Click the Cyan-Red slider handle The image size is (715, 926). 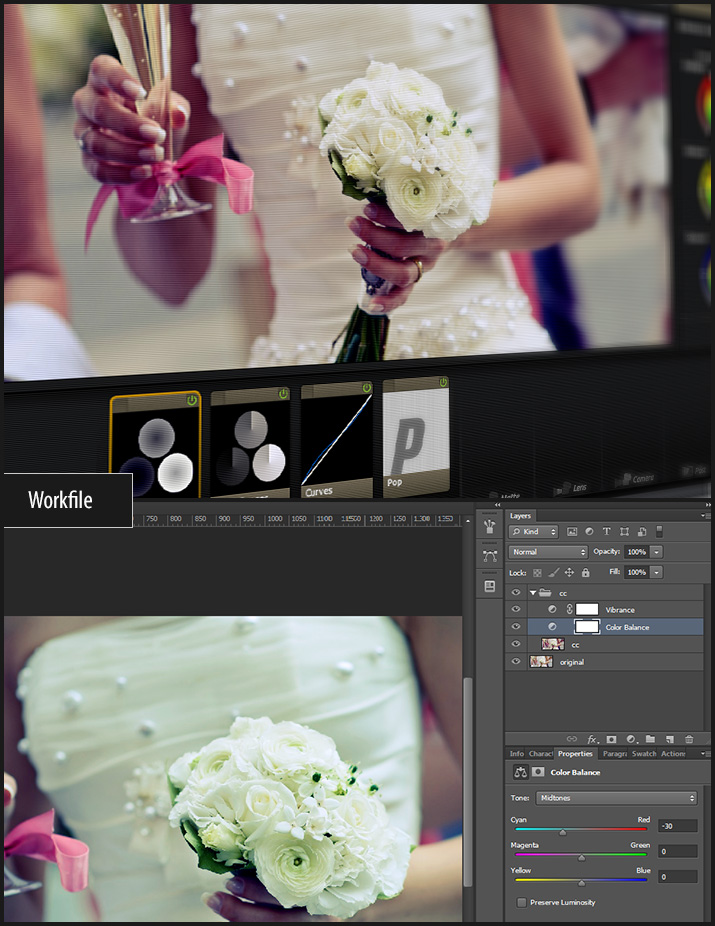point(562,832)
